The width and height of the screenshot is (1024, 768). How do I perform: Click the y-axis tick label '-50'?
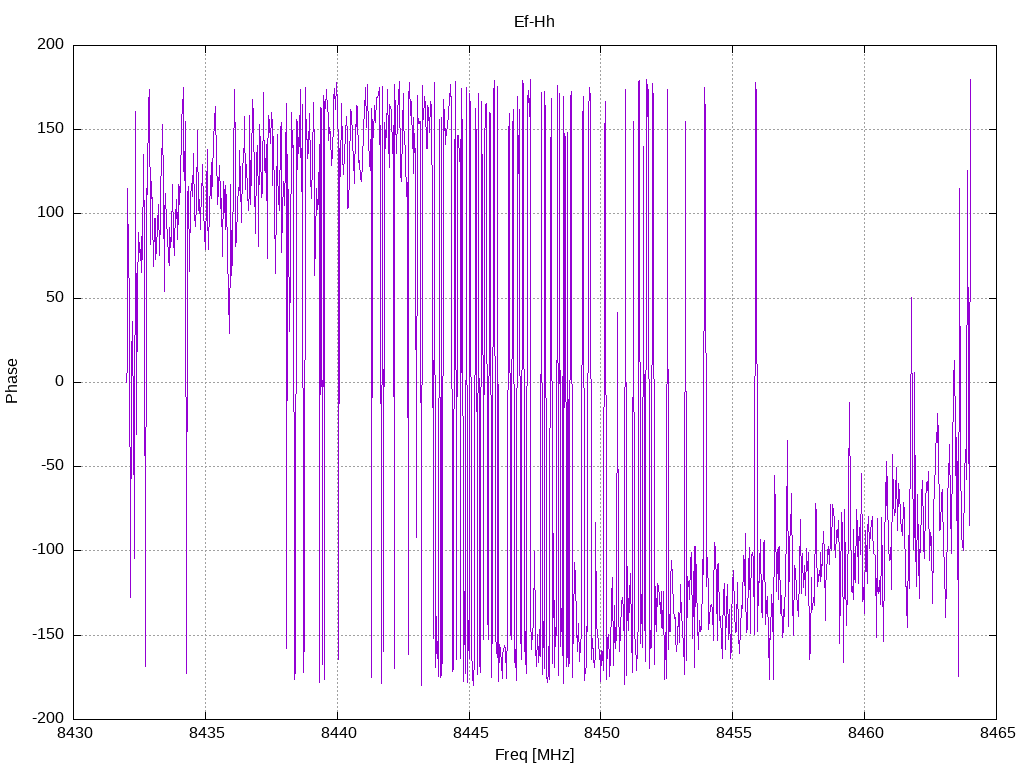point(53,466)
